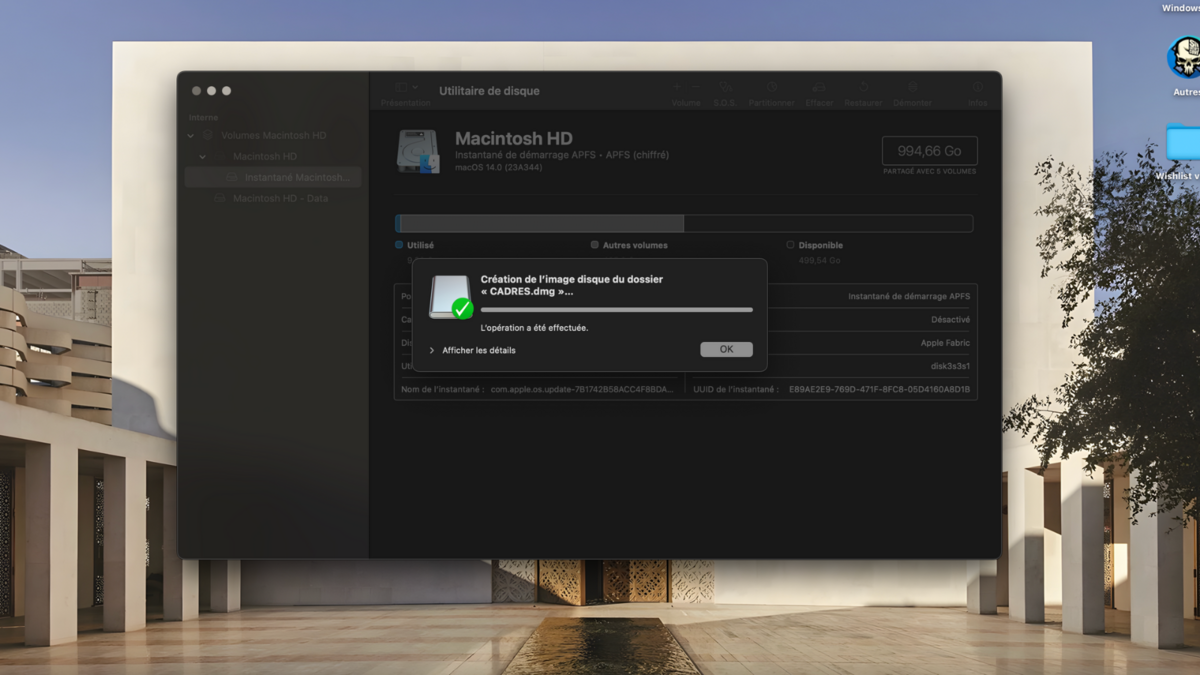This screenshot has height=675, width=1200.
Task: Click the UUID de l'instantané value
Action: click(x=879, y=389)
